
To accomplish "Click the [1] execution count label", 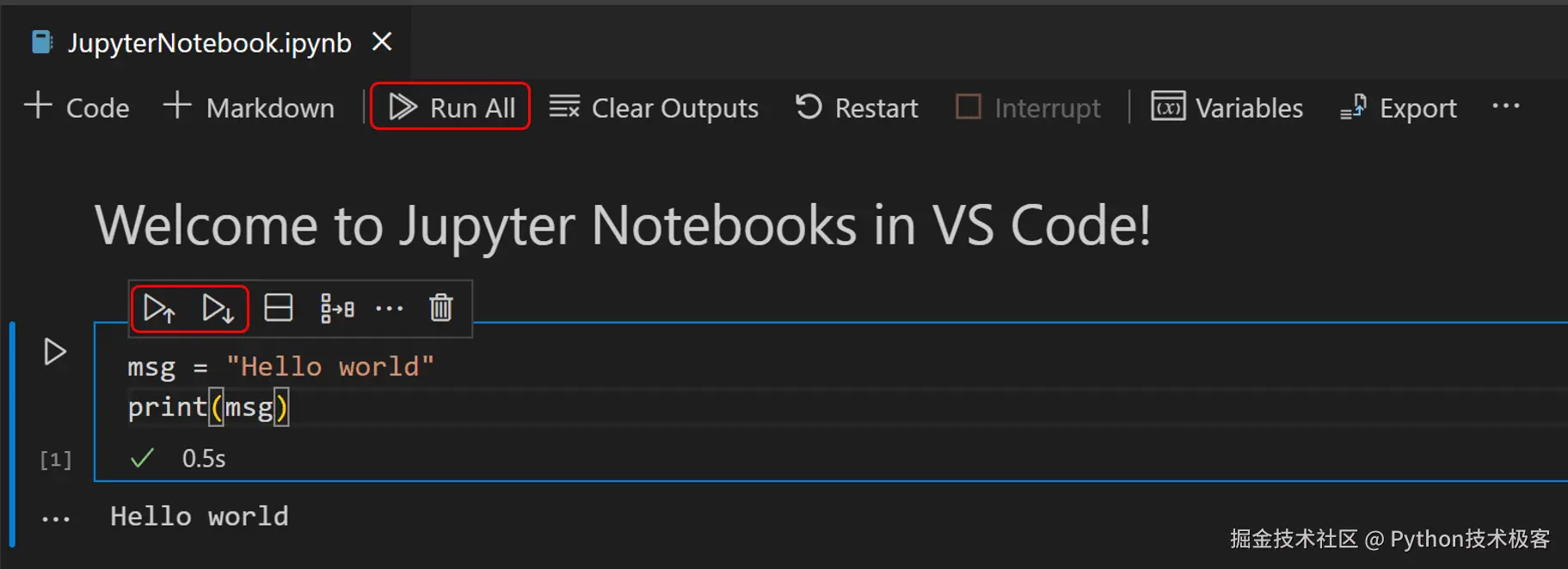I will (x=56, y=460).
